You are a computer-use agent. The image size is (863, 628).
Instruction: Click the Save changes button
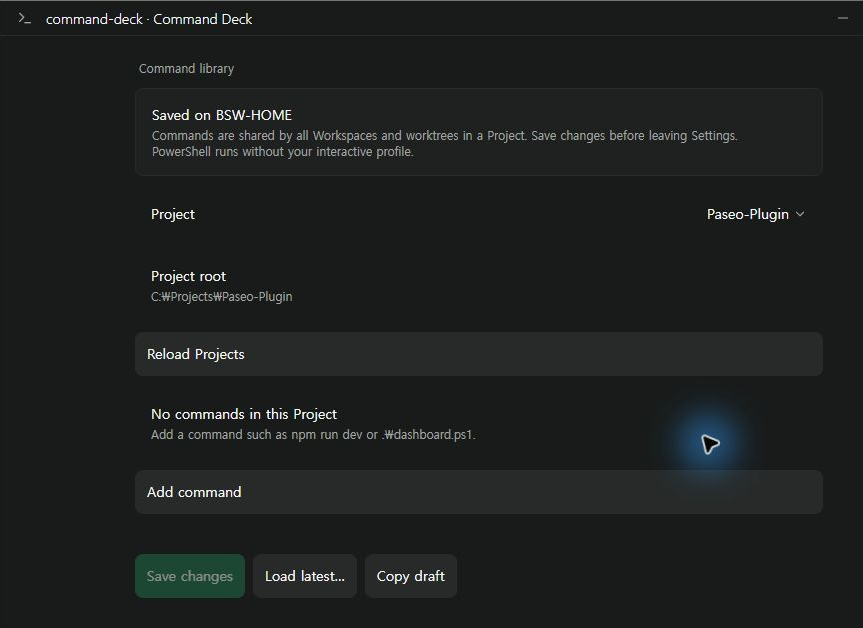[x=190, y=576]
